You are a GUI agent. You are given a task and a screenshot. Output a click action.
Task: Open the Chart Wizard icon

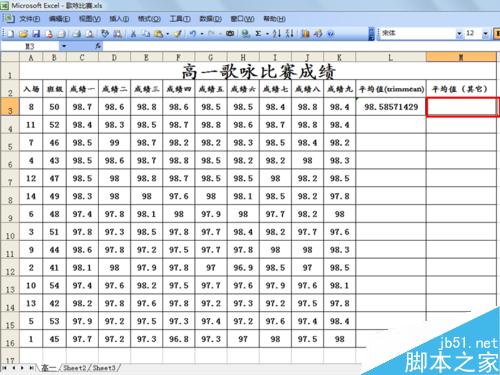305,34
